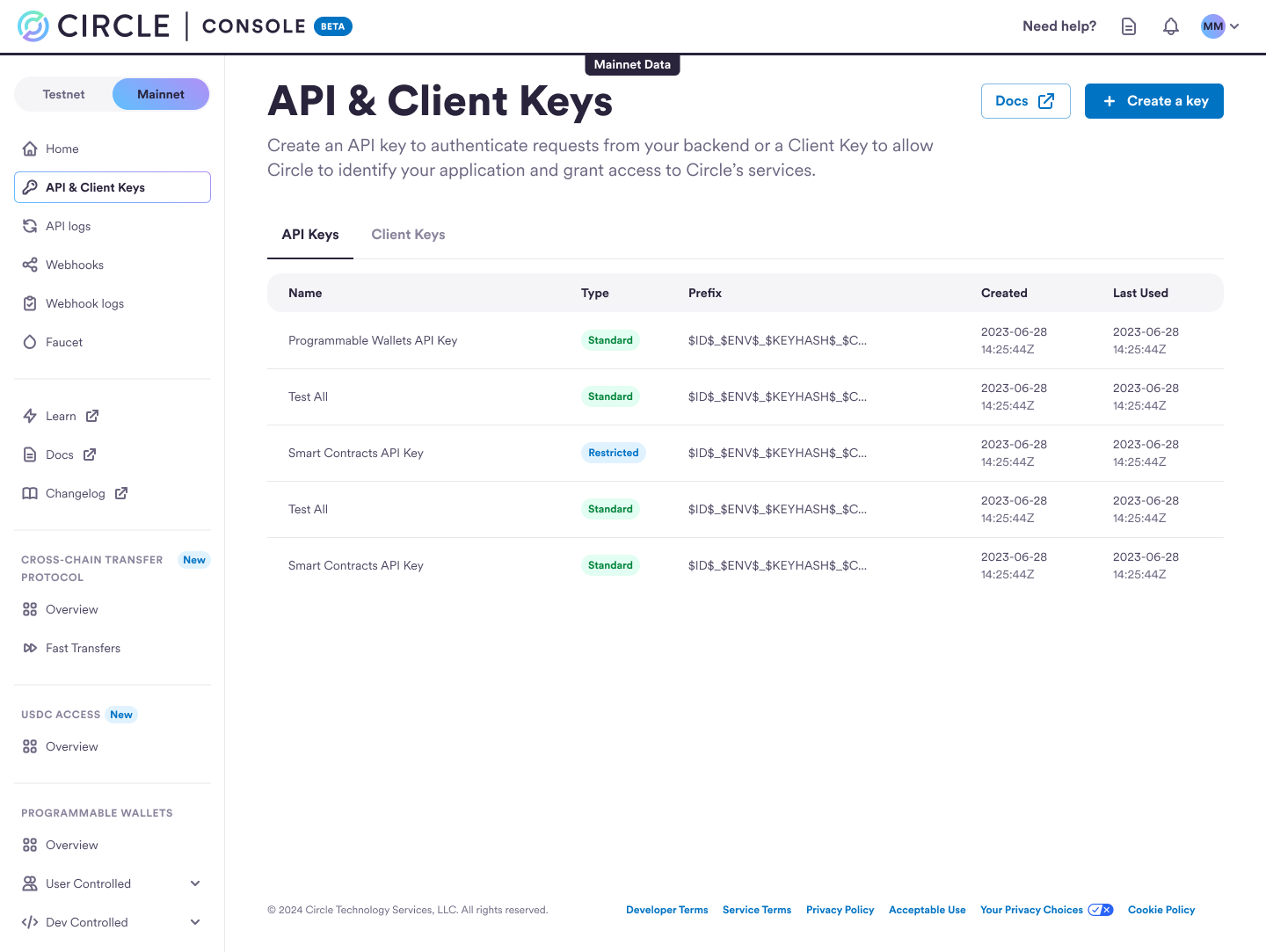Open the notifications bell icon
1266x952 pixels.
coord(1170,26)
